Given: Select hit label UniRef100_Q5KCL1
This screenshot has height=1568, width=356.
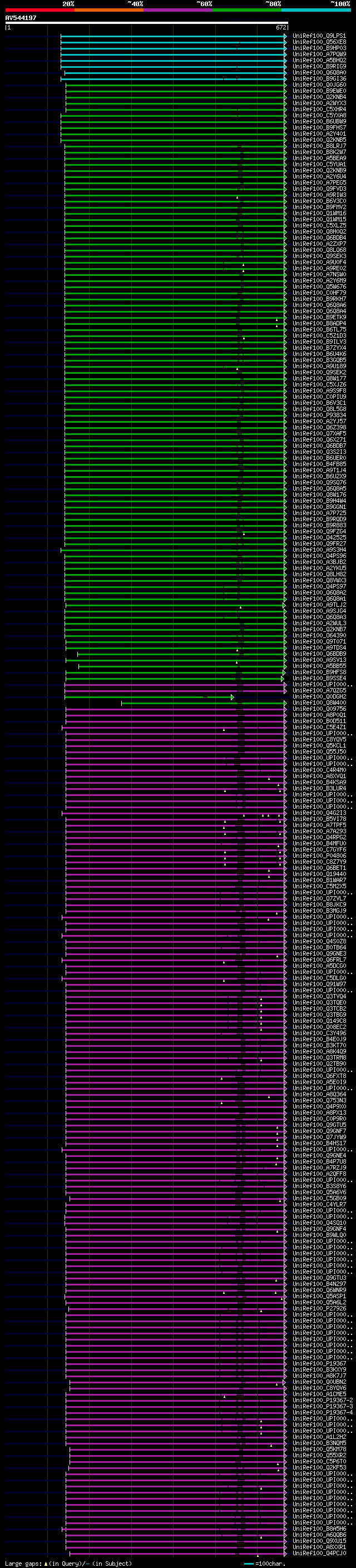Looking at the screenshot, I should click(x=319, y=745).
